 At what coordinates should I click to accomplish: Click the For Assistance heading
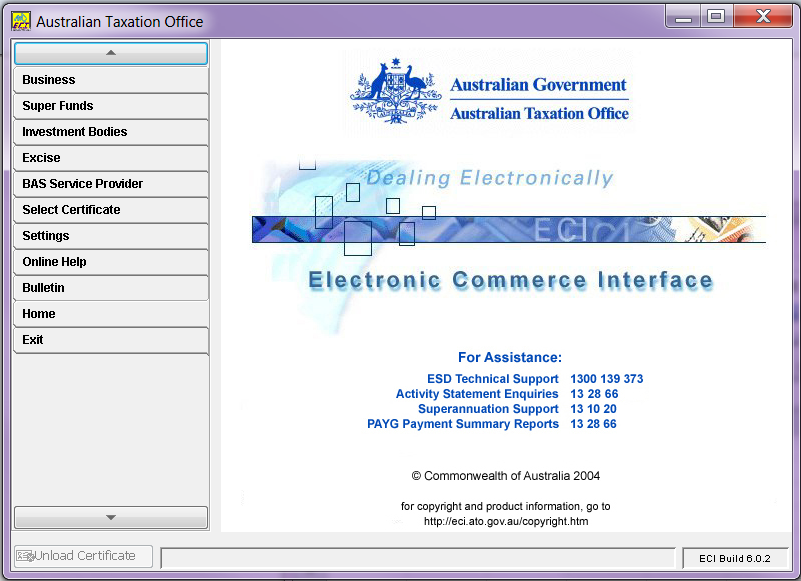pyautogui.click(x=510, y=357)
